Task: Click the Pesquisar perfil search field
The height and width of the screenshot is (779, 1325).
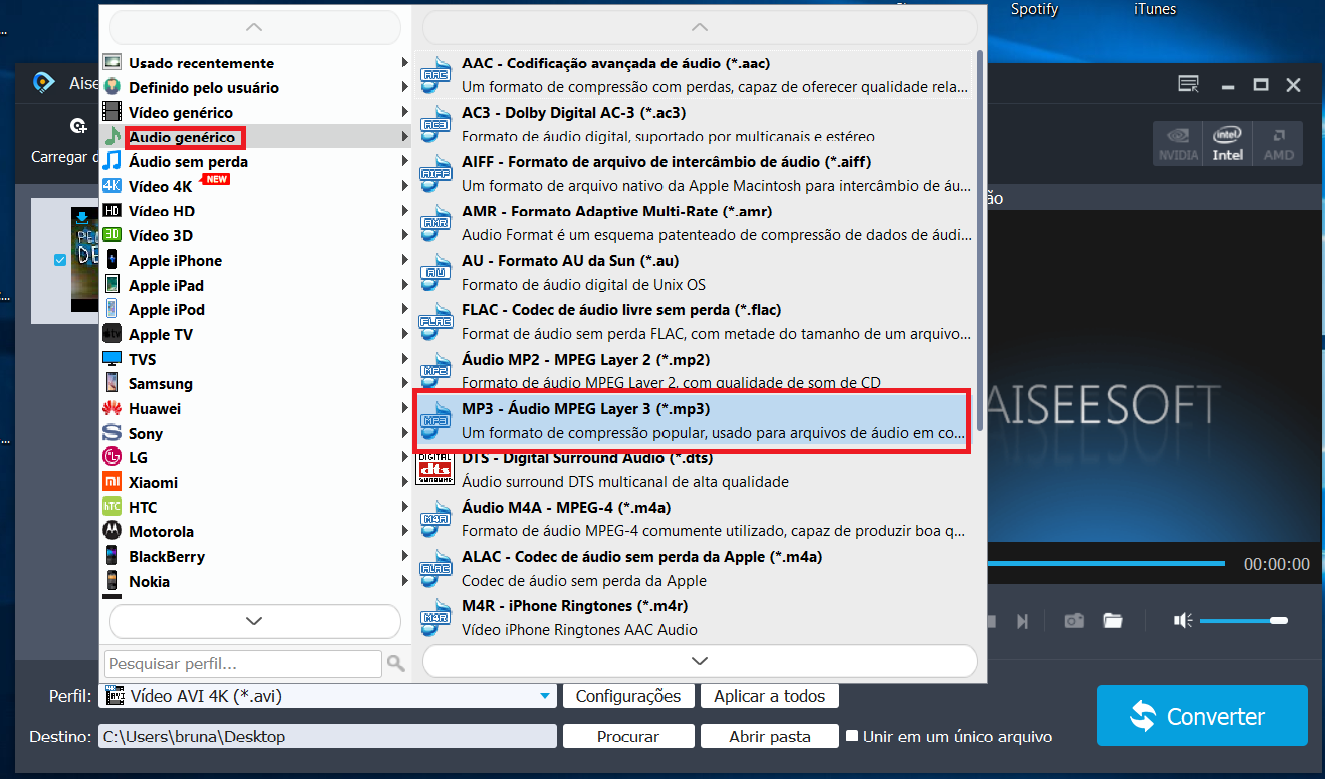Action: (x=242, y=663)
